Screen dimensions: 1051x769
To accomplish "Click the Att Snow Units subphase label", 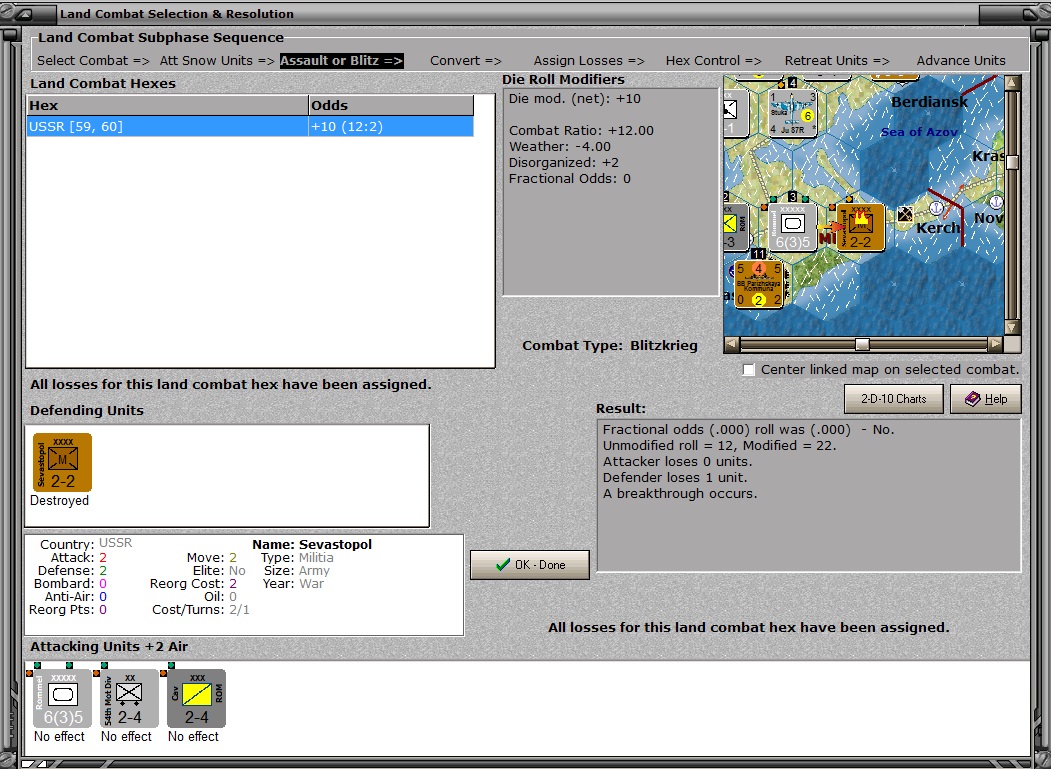I will tap(217, 60).
